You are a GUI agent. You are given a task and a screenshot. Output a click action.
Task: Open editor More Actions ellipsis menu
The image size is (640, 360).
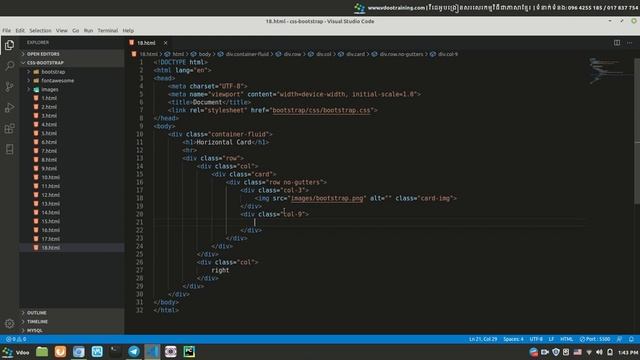629,43
